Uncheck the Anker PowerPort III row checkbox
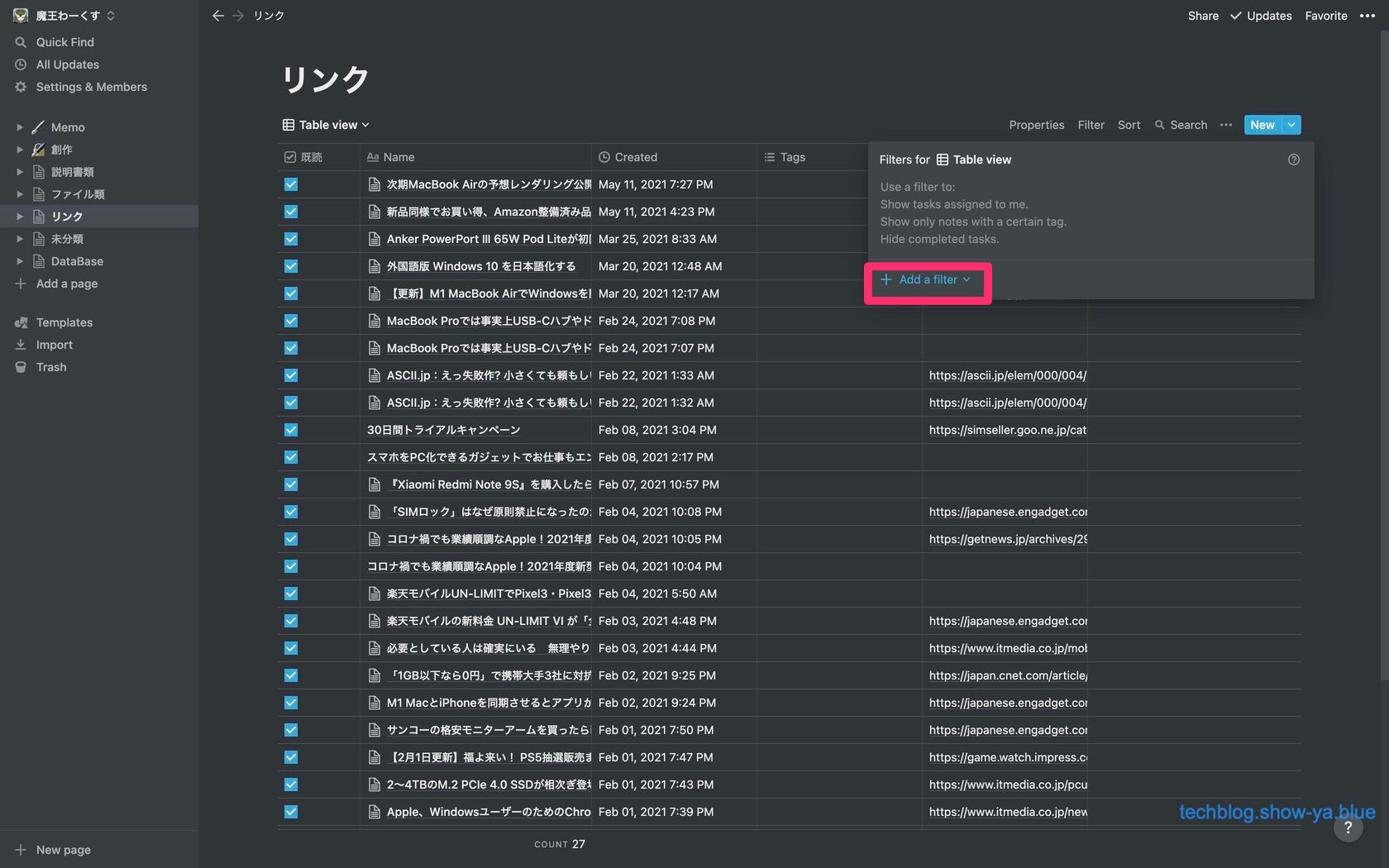Image resolution: width=1389 pixels, height=868 pixels. (x=291, y=239)
